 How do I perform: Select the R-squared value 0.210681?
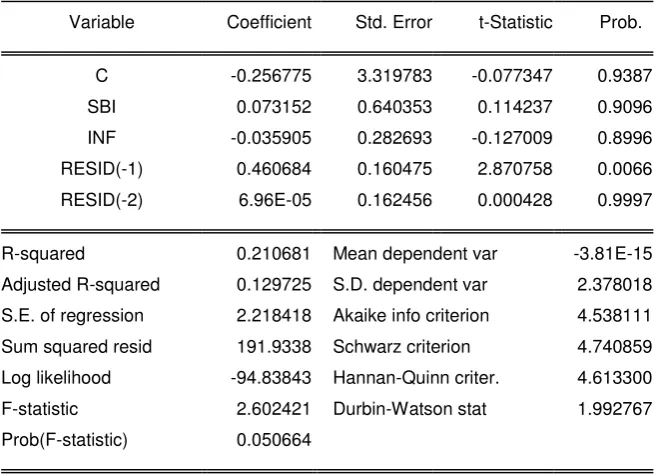pos(274,254)
